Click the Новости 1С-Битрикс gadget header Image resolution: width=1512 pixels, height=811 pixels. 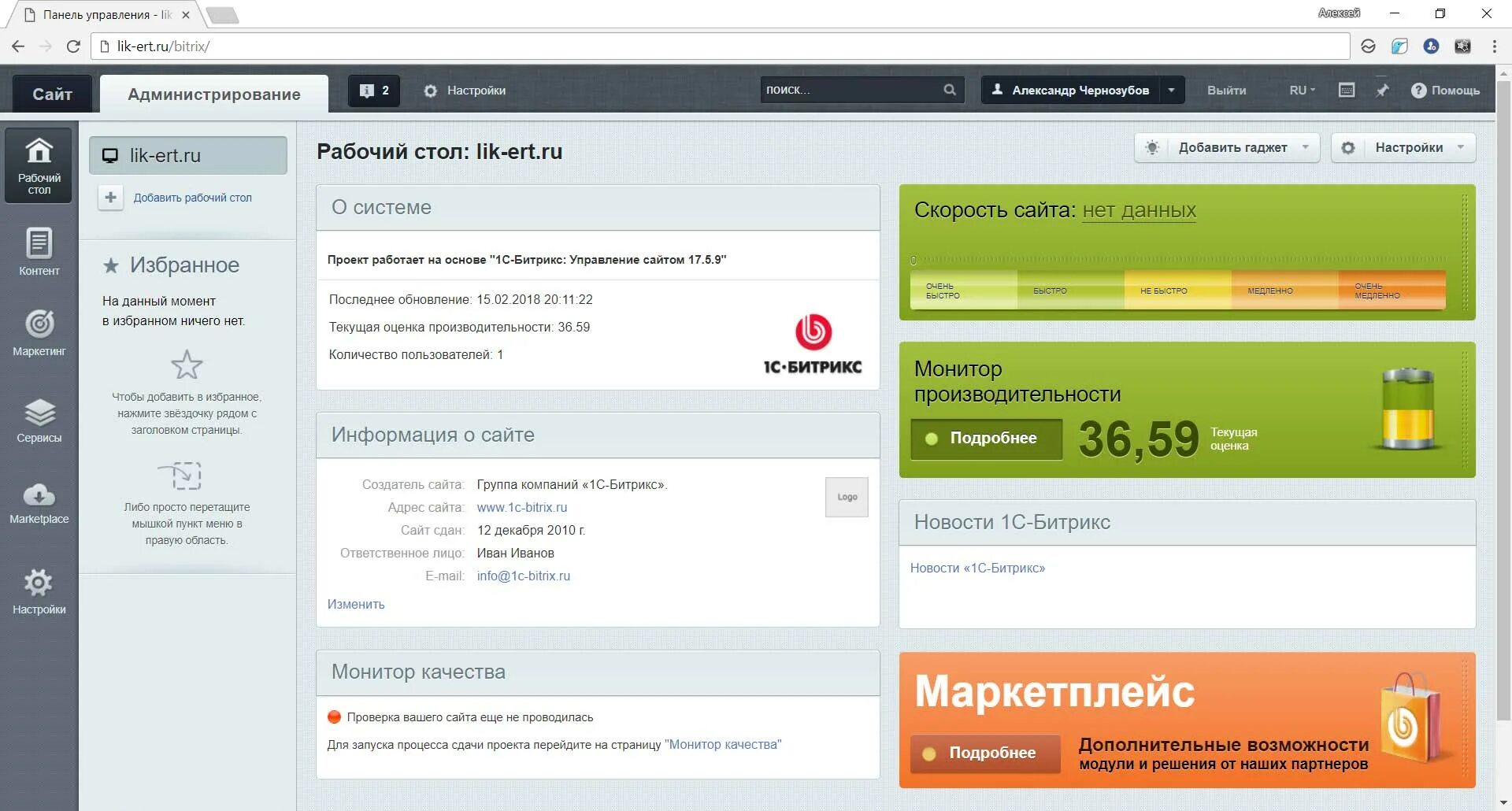coord(1188,523)
